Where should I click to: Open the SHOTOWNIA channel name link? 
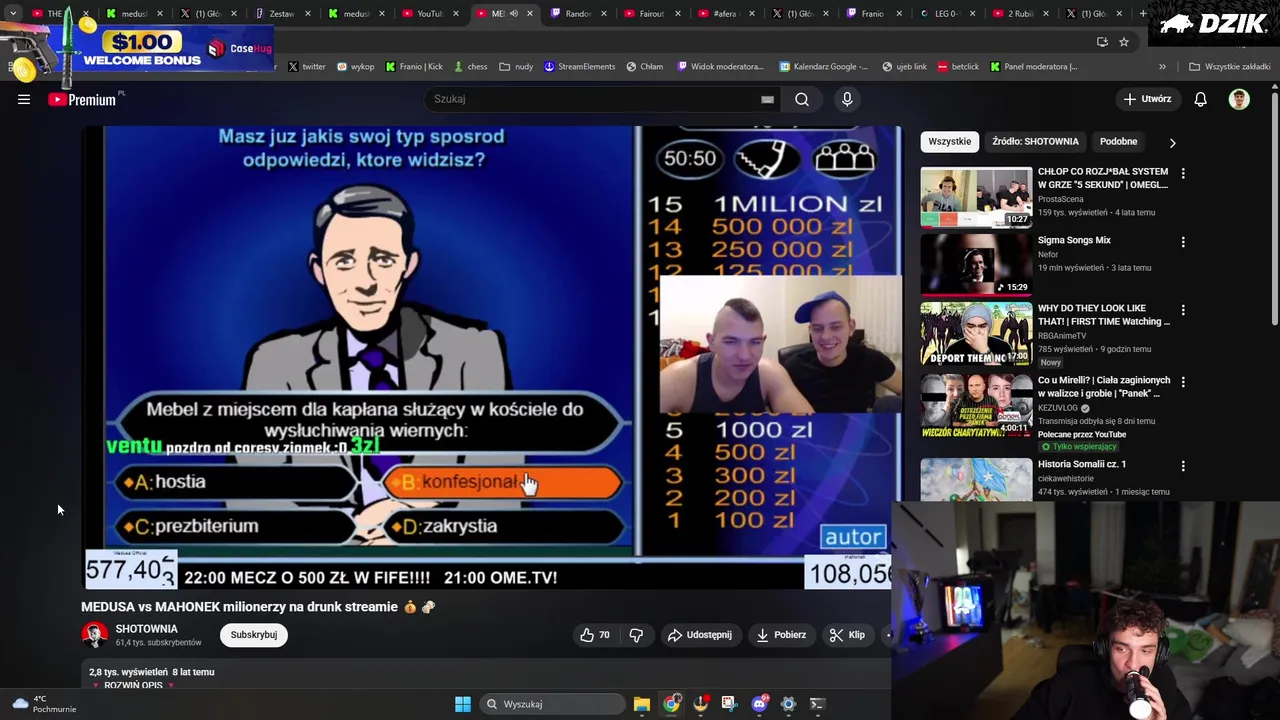tap(146, 629)
